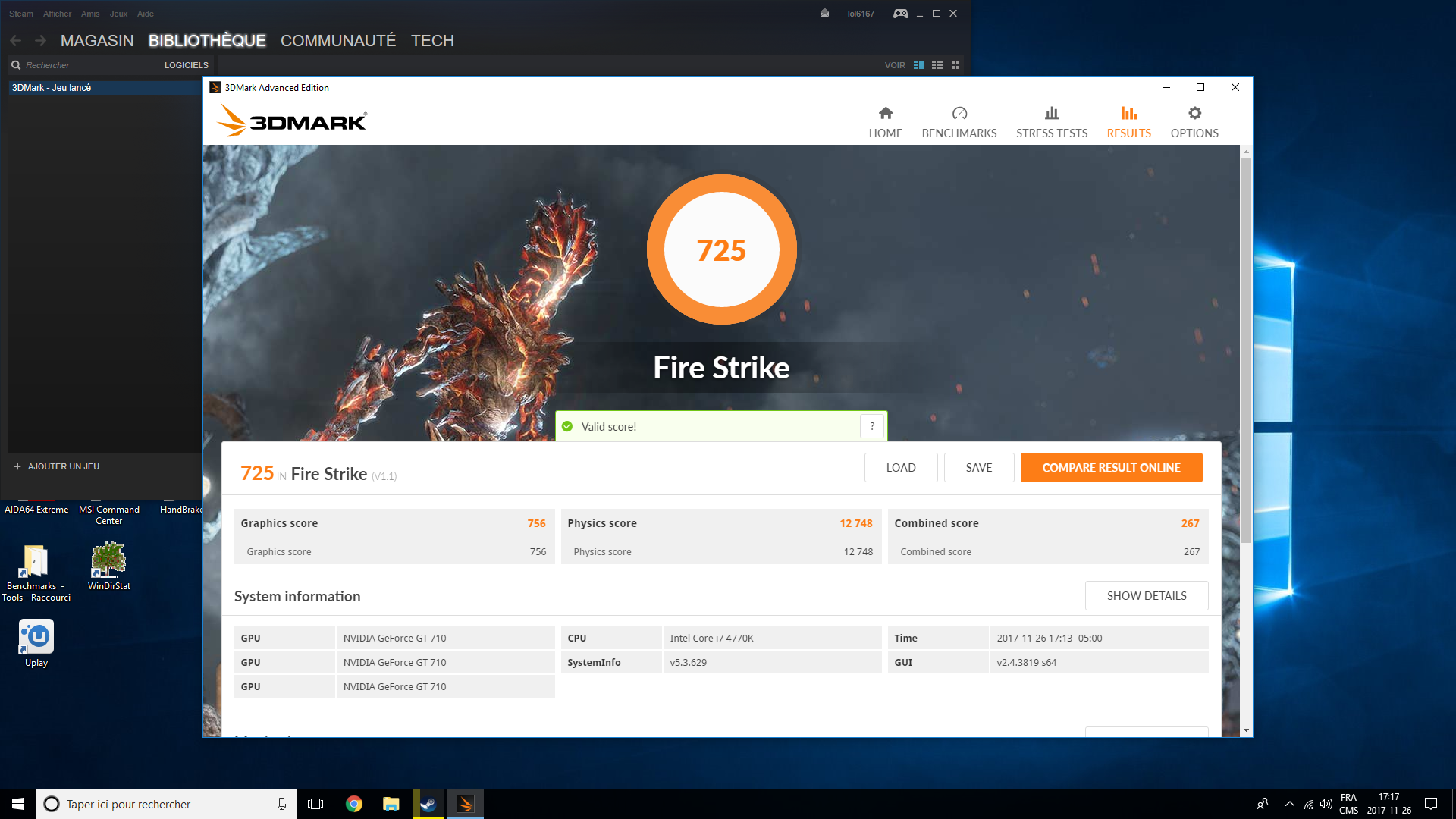Open Aide menu in Steam
The image size is (1456, 819).
pyautogui.click(x=146, y=14)
